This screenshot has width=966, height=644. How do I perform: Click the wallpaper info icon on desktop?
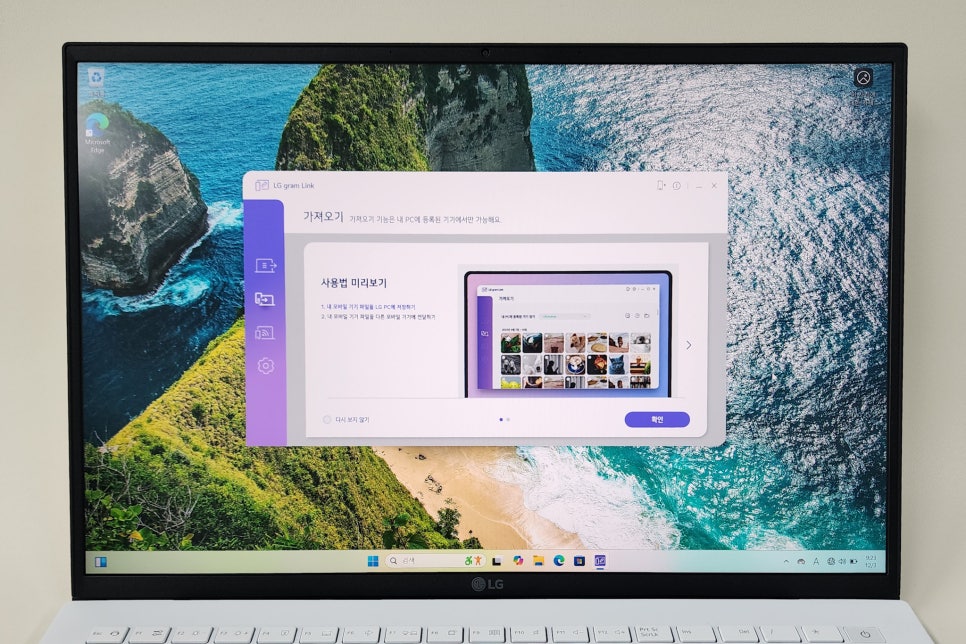864,78
